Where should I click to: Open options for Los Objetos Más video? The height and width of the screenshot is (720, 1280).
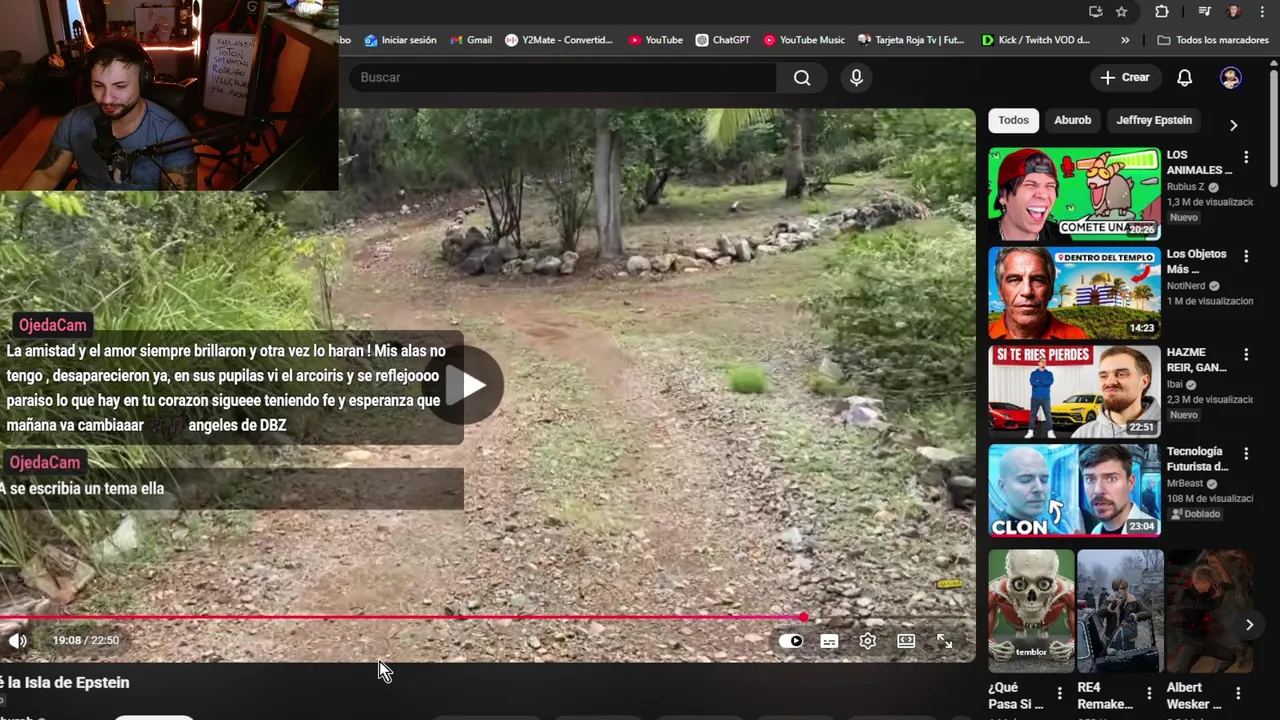pyautogui.click(x=1246, y=256)
